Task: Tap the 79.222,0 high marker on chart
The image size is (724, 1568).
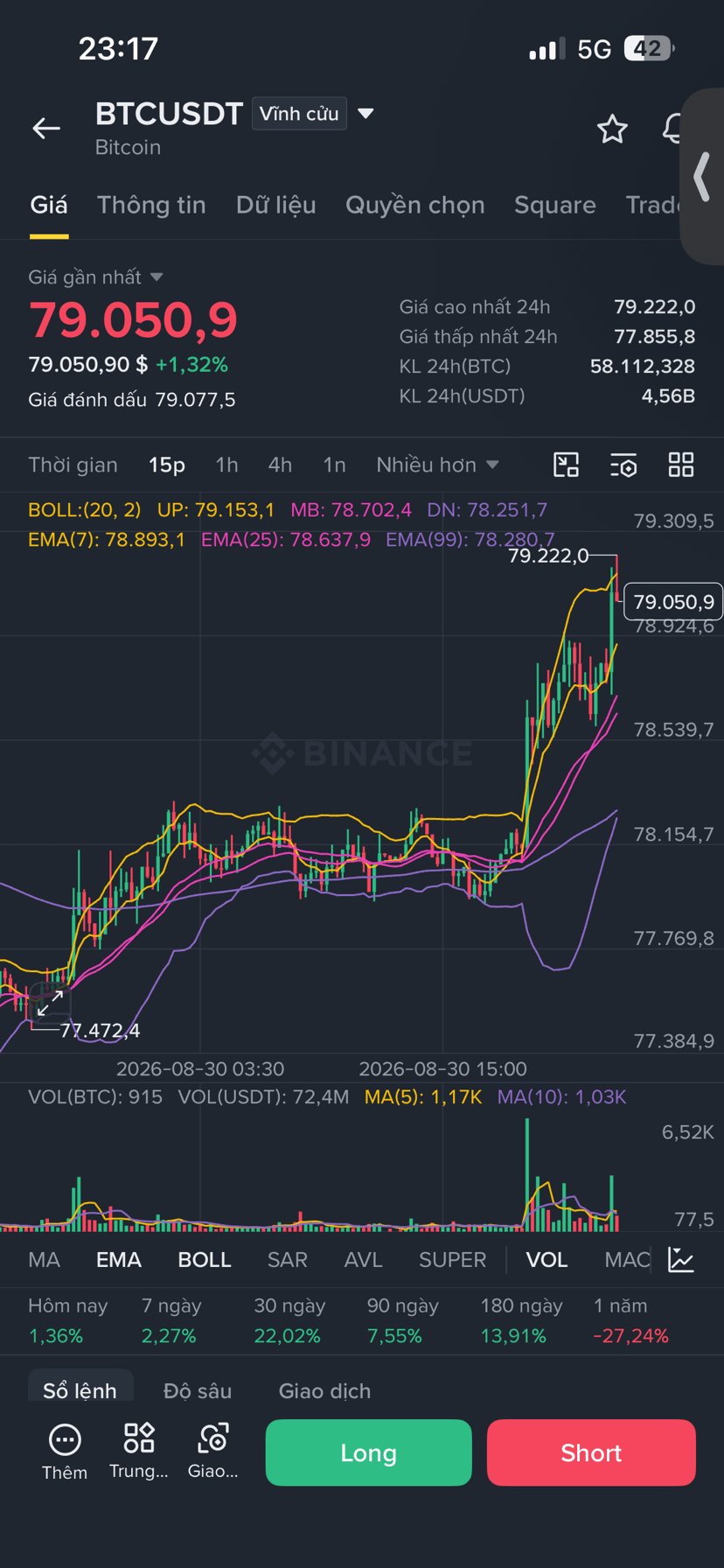Action: 549,556
